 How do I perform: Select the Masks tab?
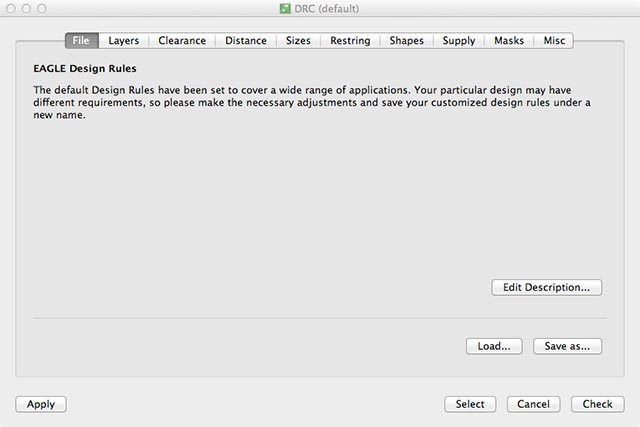[x=510, y=41]
